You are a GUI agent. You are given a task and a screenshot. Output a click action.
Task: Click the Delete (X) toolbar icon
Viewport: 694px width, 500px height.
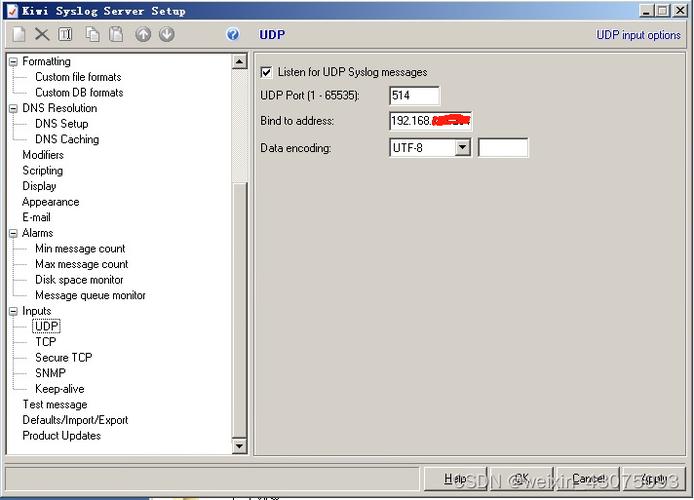[42, 34]
